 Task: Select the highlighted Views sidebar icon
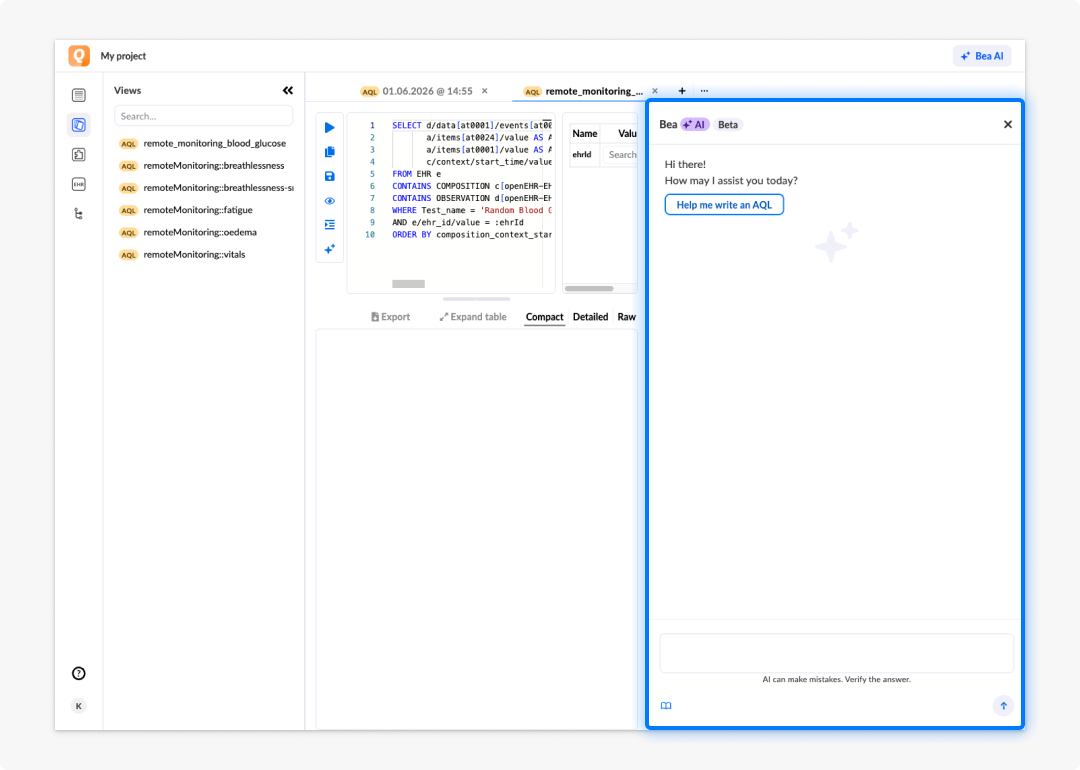tap(79, 125)
